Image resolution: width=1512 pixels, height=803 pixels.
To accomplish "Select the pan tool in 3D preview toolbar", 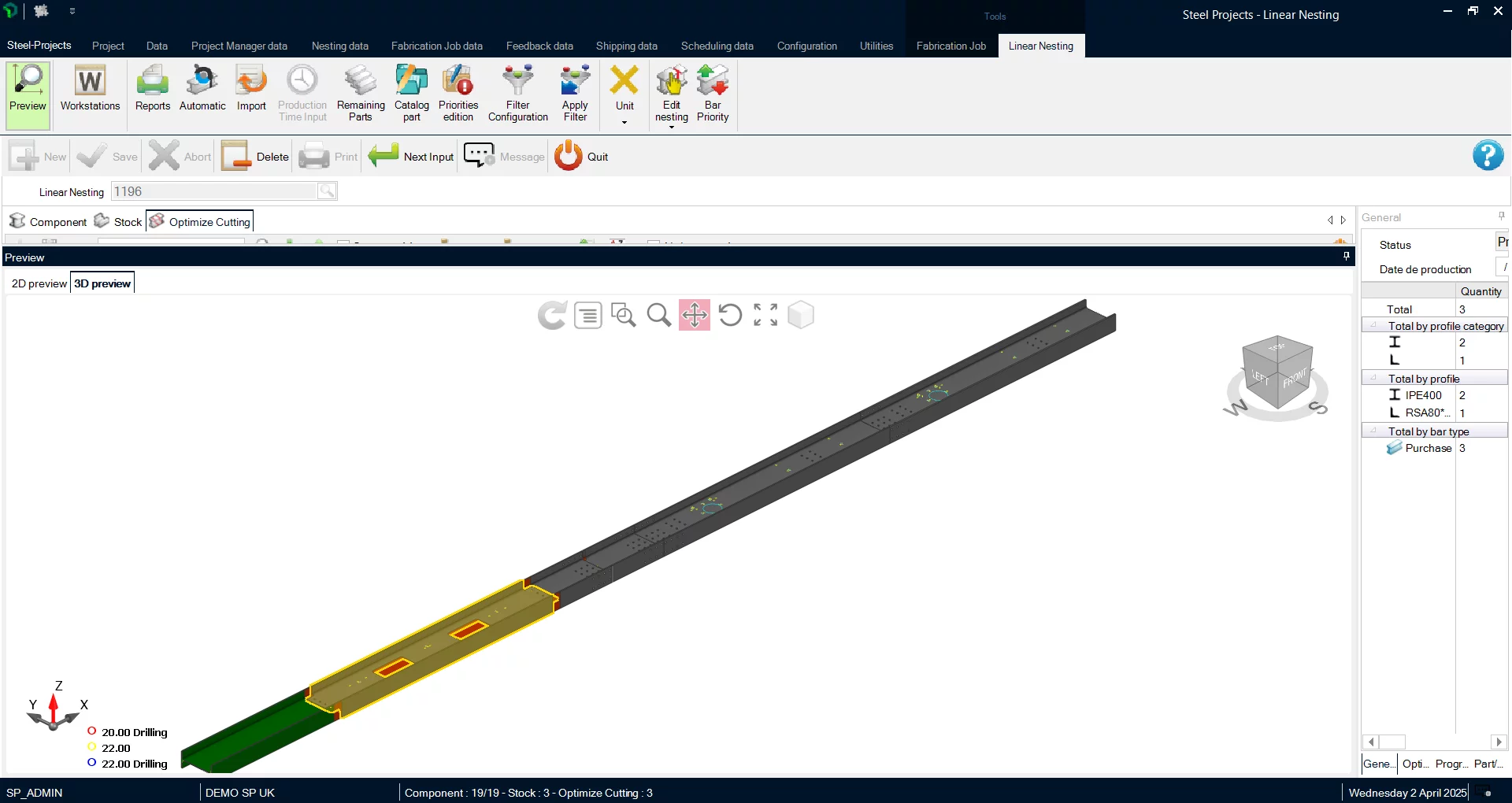I will pos(695,315).
